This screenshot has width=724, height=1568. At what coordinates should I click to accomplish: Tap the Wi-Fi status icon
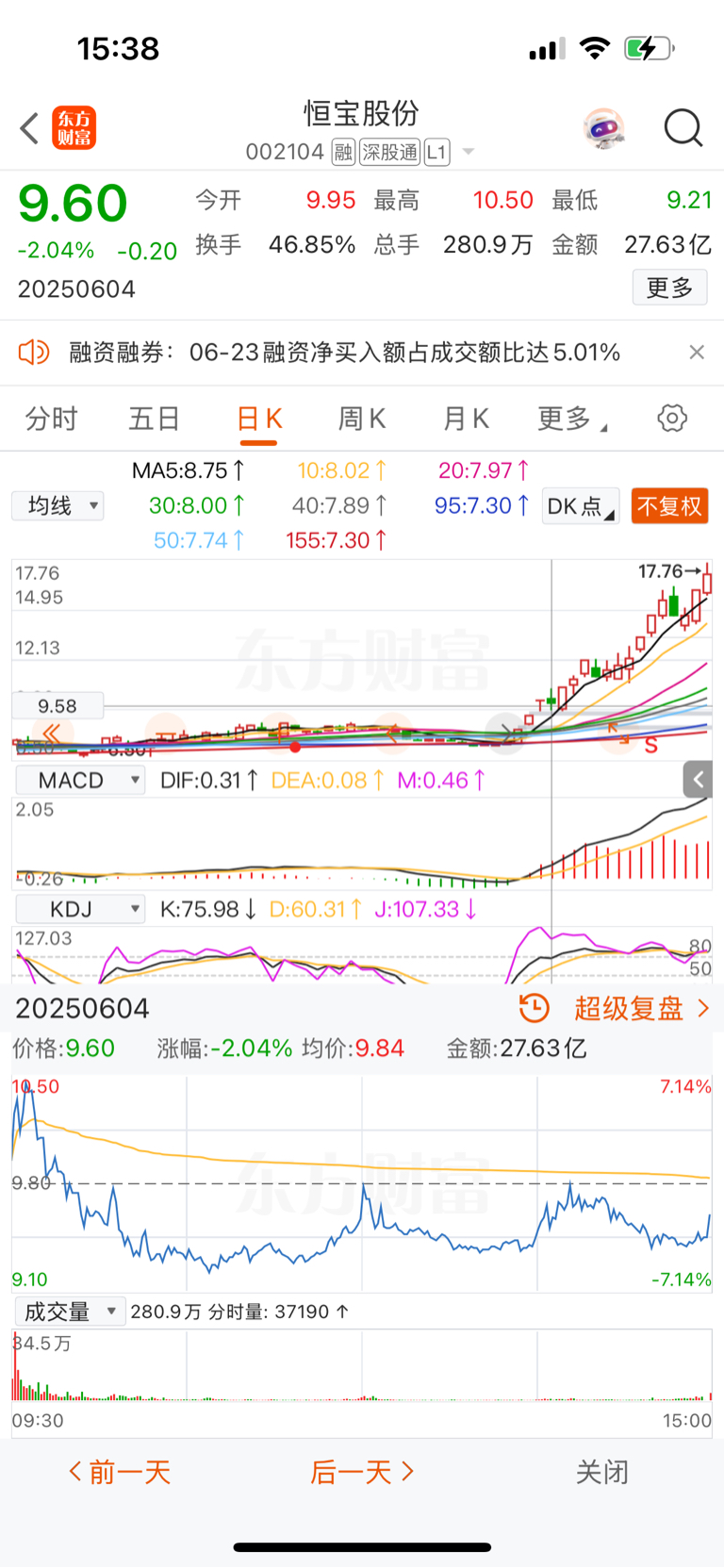click(x=594, y=48)
